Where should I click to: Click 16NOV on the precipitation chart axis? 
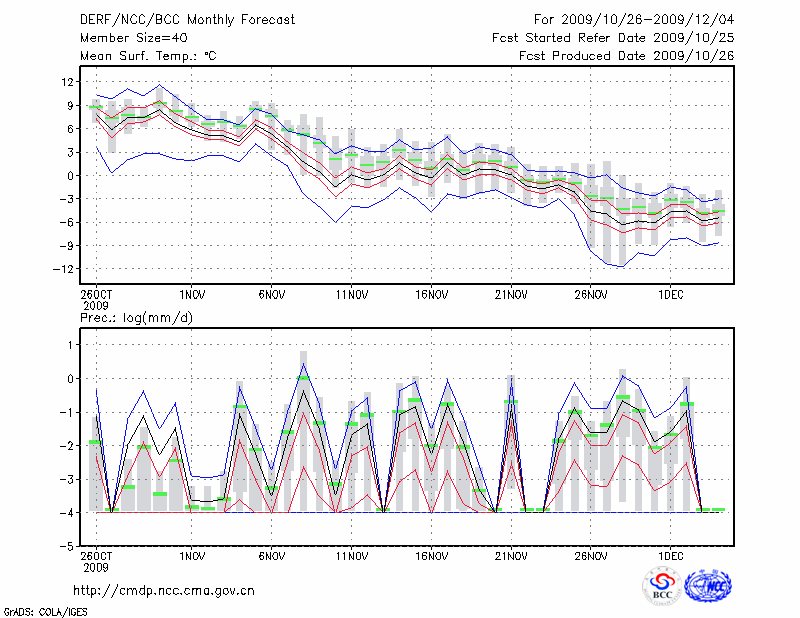pos(430,557)
